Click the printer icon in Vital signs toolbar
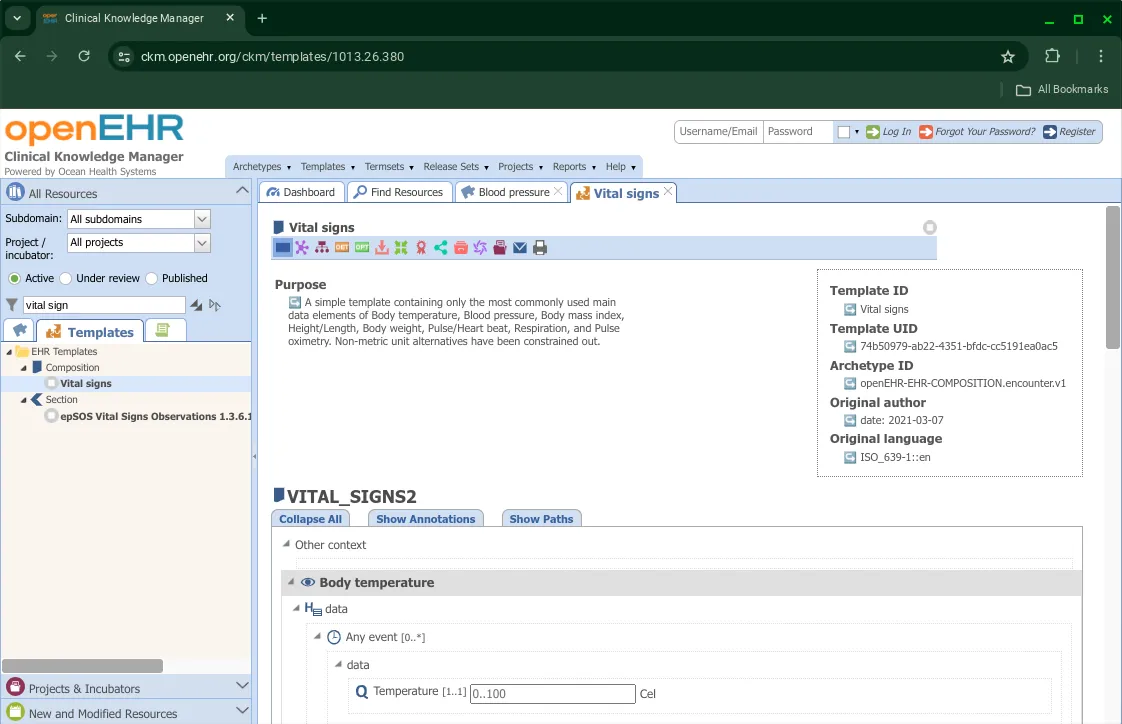The height and width of the screenshot is (724, 1122). click(540, 248)
